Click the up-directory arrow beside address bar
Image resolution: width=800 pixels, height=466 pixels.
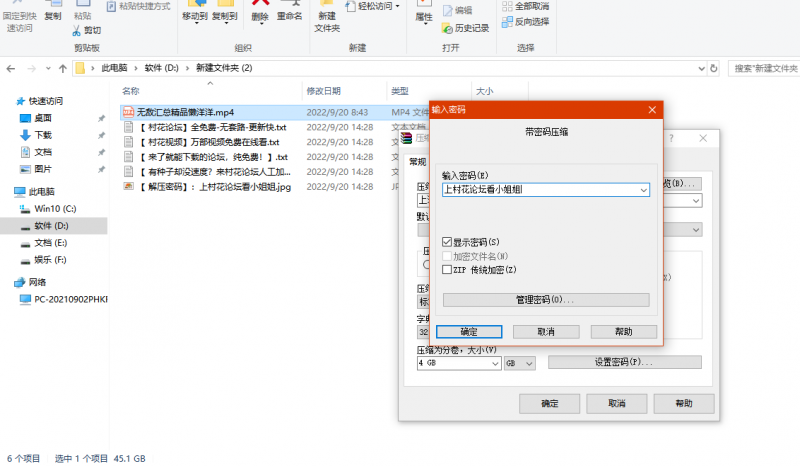click(60, 68)
